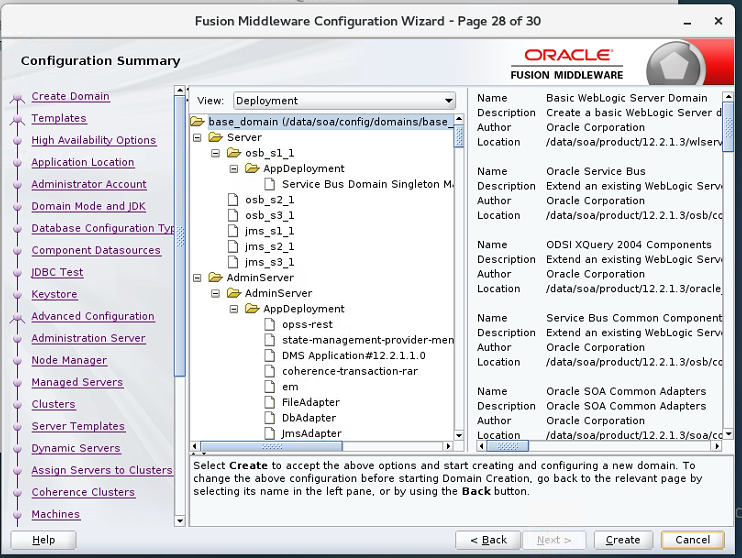
Task: Click the Help button
Action: click(44, 540)
